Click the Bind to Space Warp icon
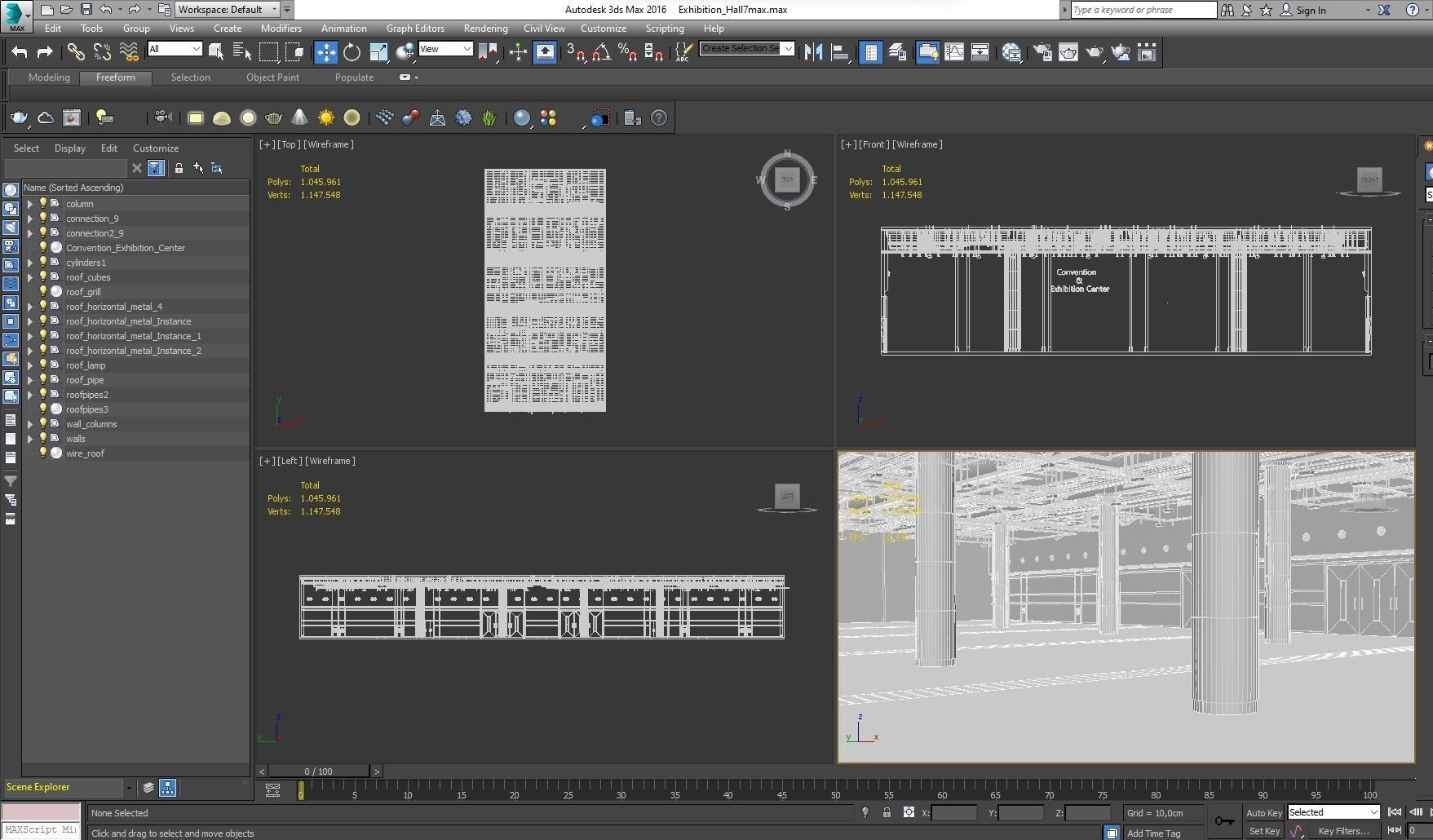 point(129,52)
